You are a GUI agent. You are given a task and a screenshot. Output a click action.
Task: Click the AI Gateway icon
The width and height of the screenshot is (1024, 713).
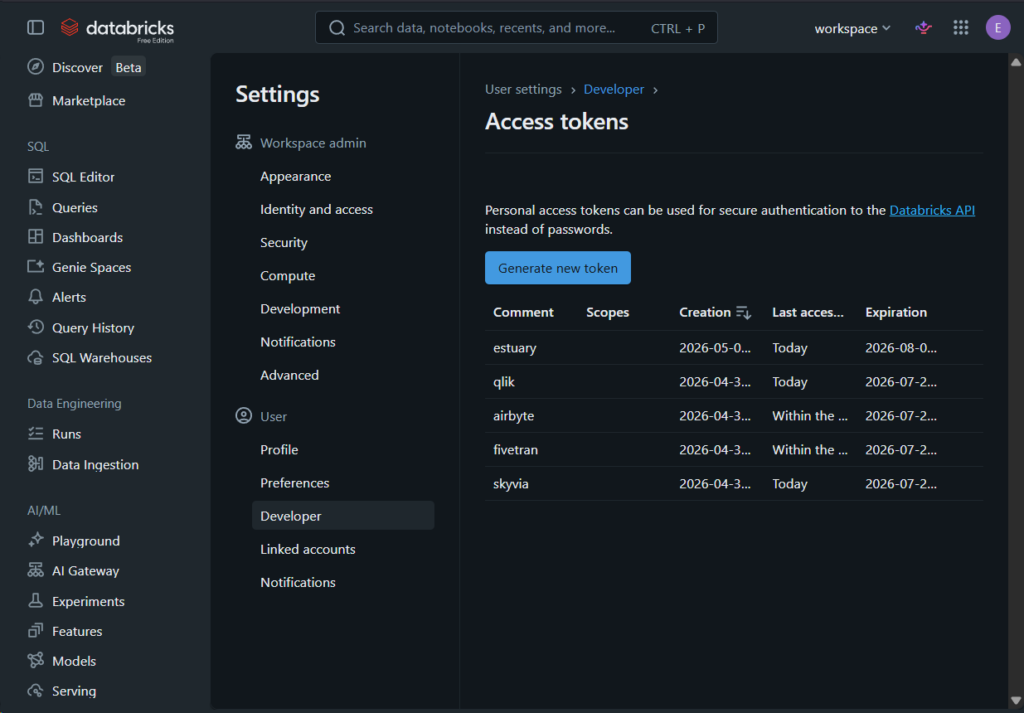pos(35,571)
